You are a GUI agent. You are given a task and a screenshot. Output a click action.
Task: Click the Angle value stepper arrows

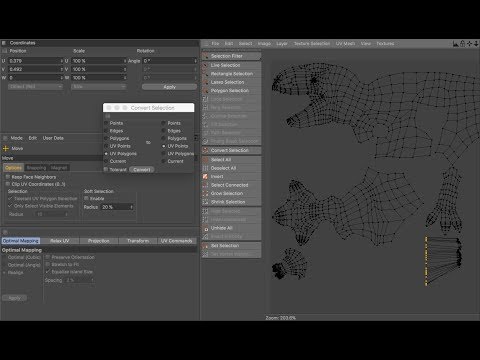point(195,61)
